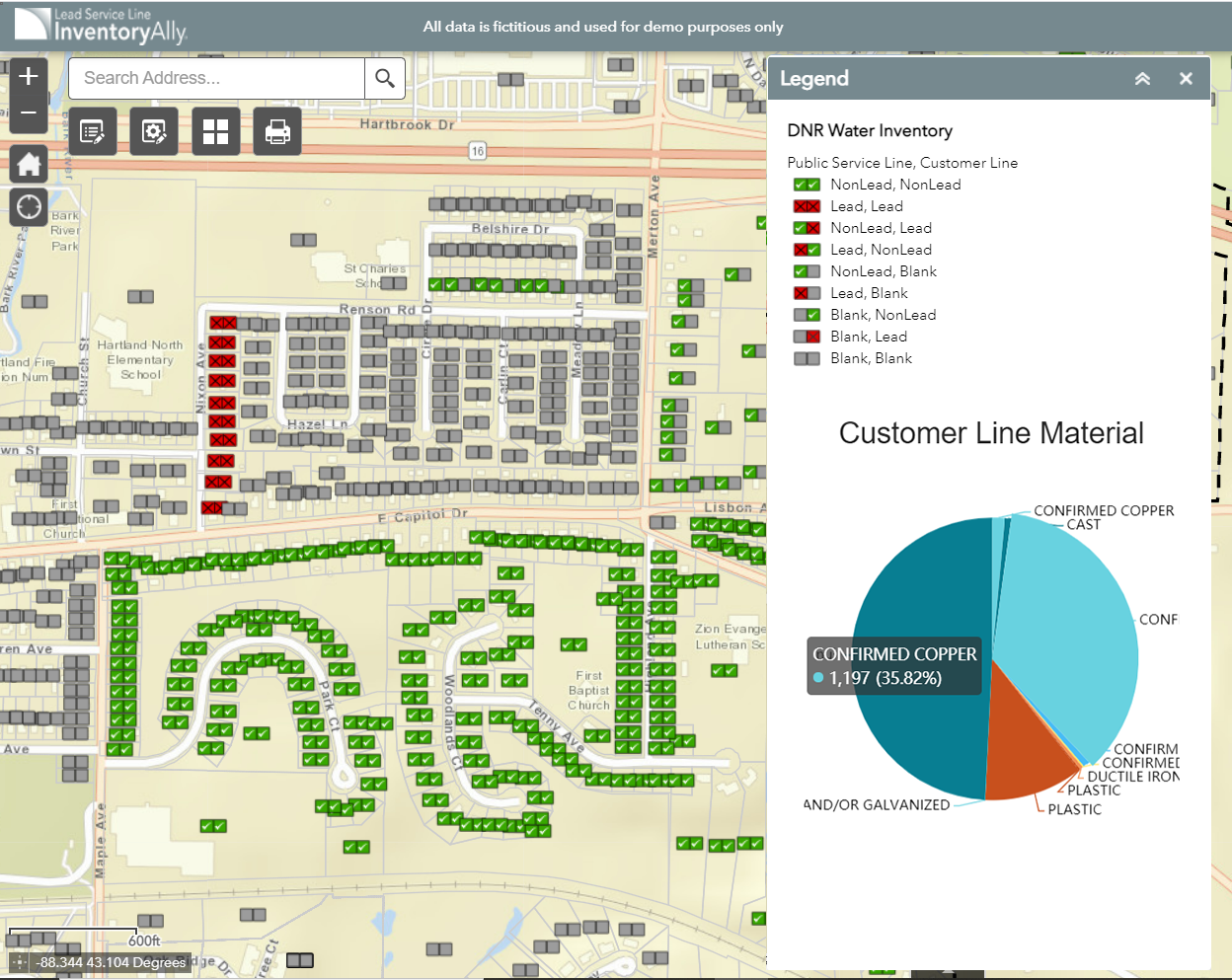Open the list editing widget

93,131
